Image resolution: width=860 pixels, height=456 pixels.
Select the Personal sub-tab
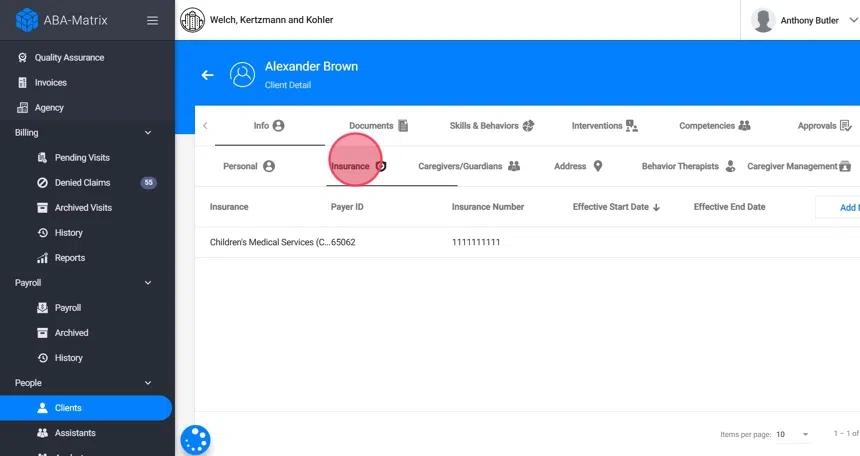pyautogui.click(x=249, y=166)
